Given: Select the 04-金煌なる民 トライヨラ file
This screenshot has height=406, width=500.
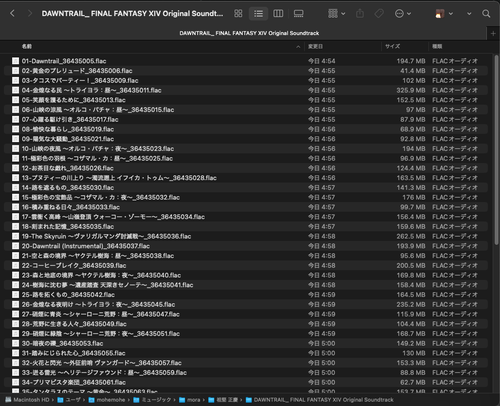Looking at the screenshot, I should click(x=246, y=90).
